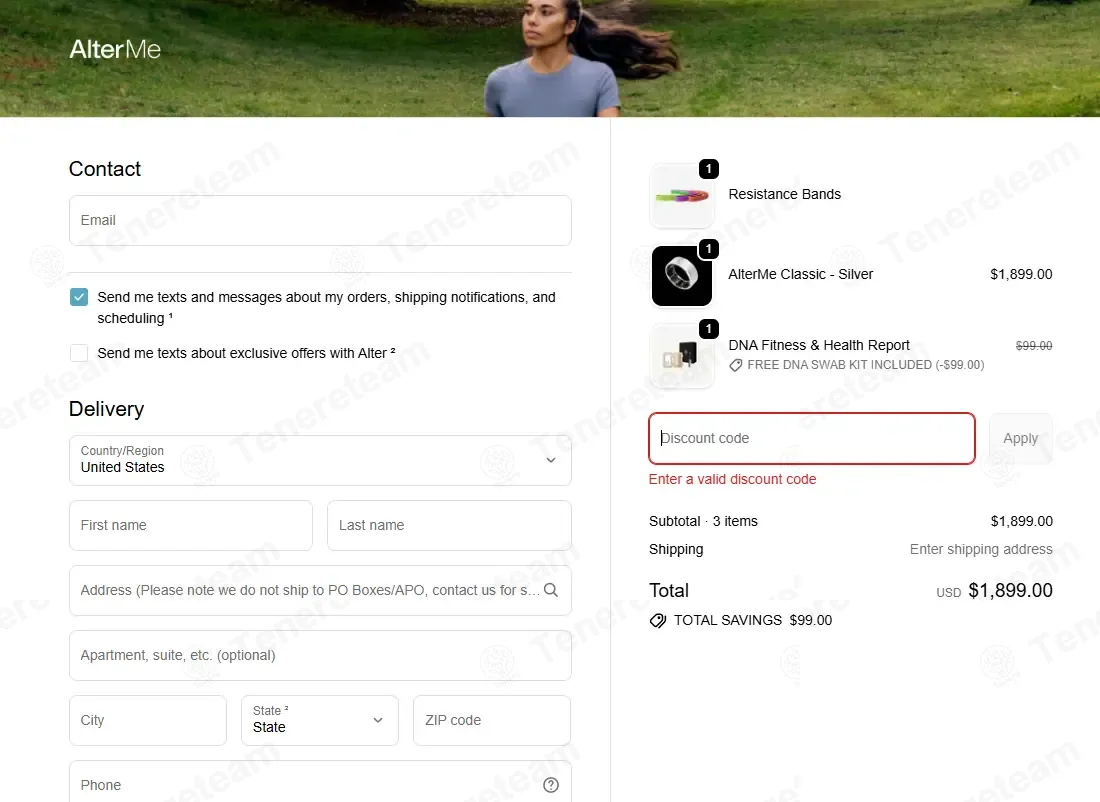Click the phone field help icon
The height and width of the screenshot is (802, 1100).
pos(551,785)
